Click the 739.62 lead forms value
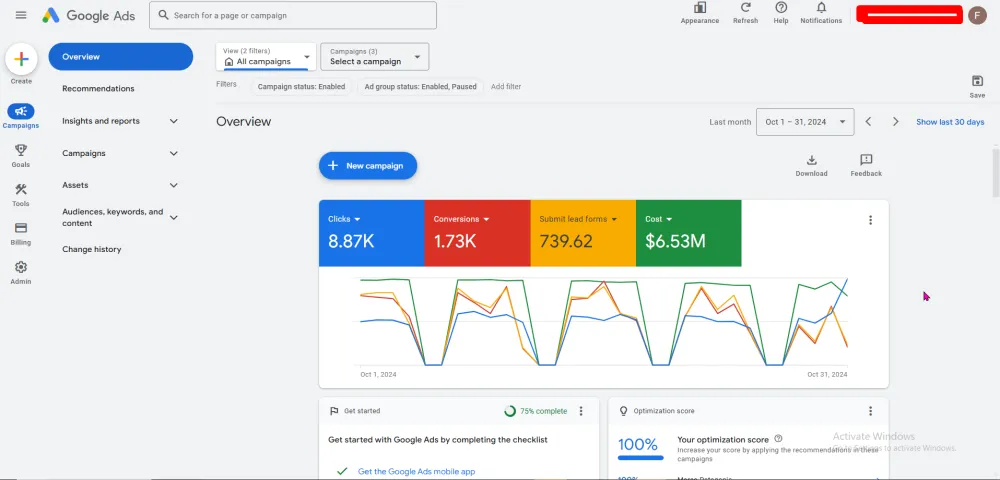The width and height of the screenshot is (1000, 480). pyautogui.click(x=566, y=242)
